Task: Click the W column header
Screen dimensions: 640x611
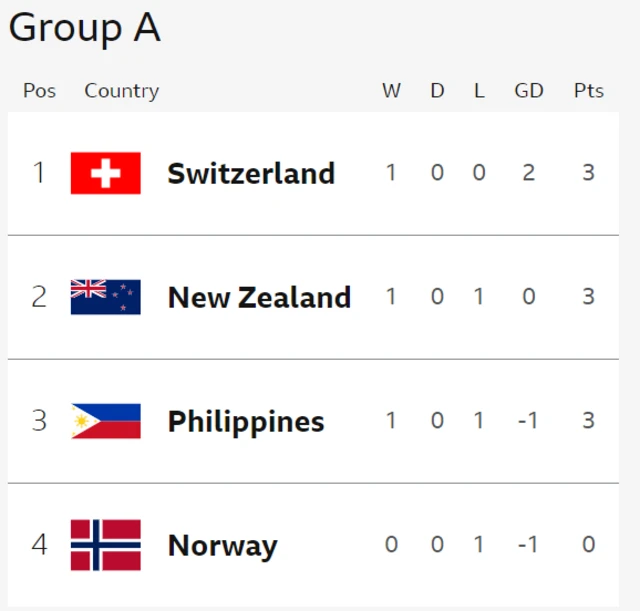Action: pyautogui.click(x=391, y=91)
